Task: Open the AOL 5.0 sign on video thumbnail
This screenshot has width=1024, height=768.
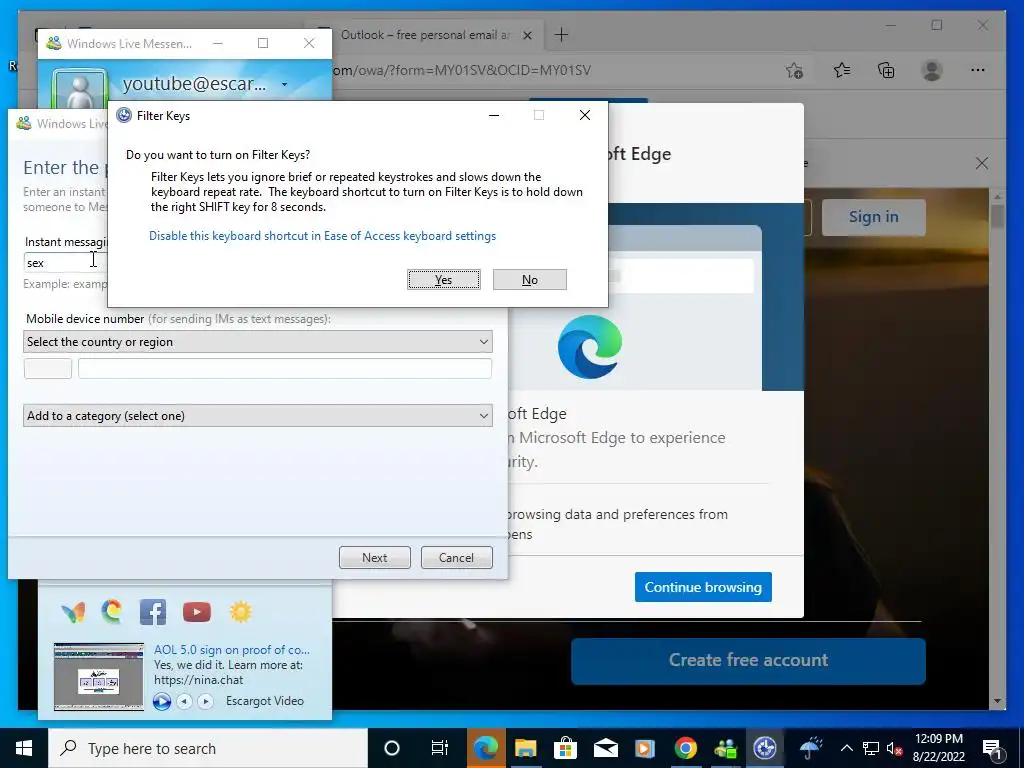Action: click(99, 677)
